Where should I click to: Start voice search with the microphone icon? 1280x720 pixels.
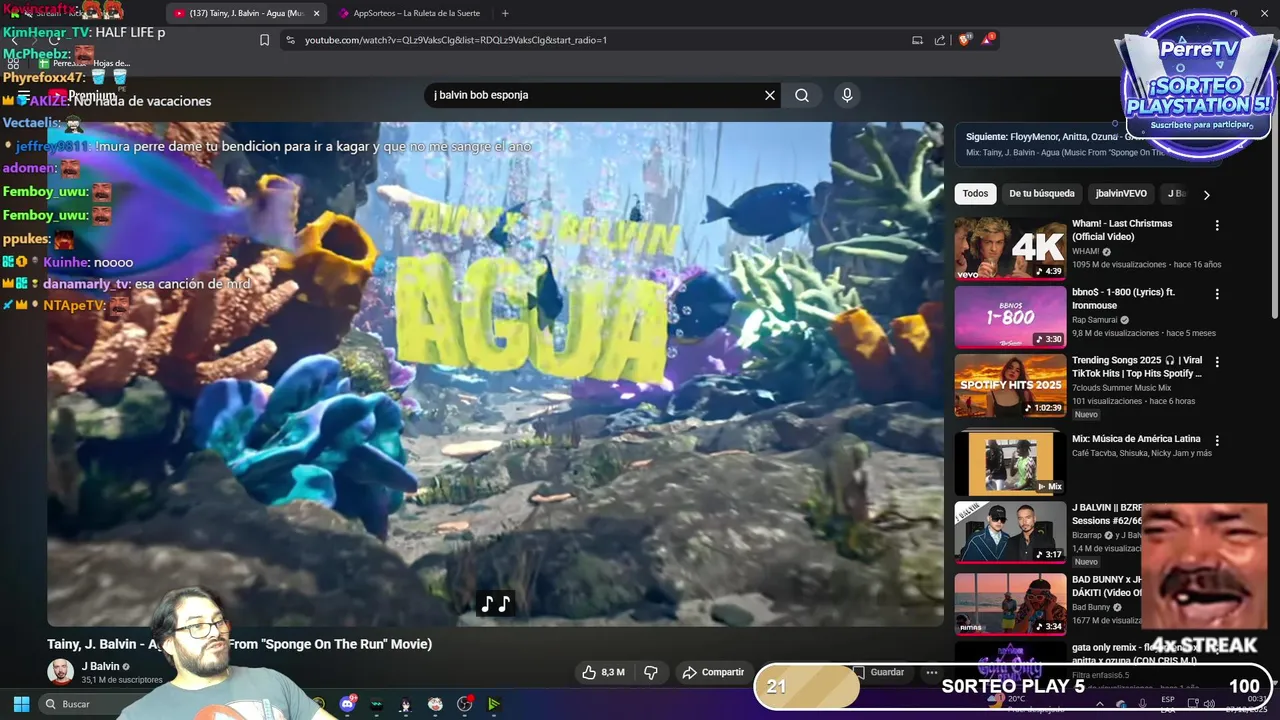(847, 95)
